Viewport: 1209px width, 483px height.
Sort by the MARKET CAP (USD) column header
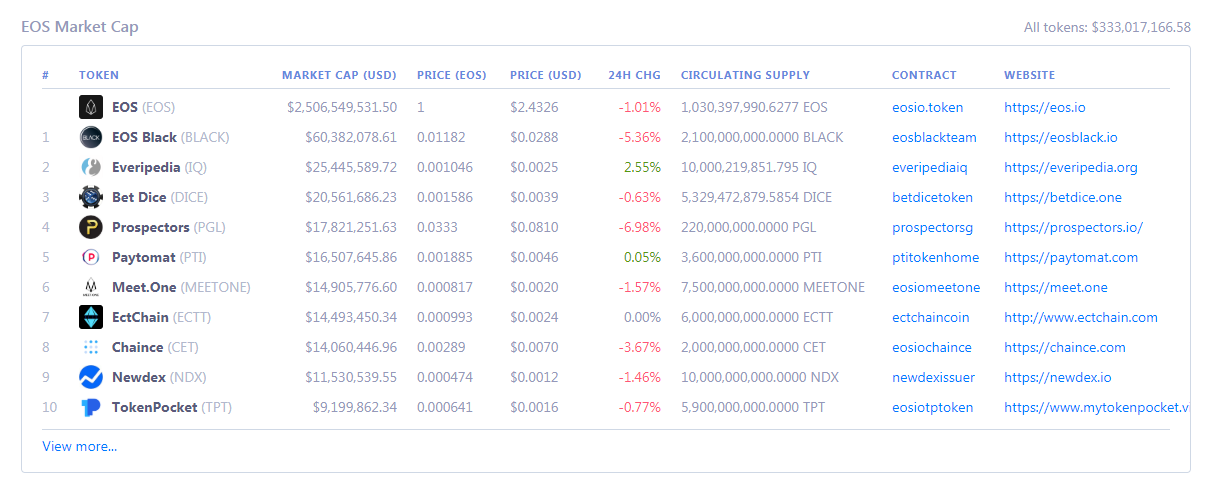coord(339,75)
